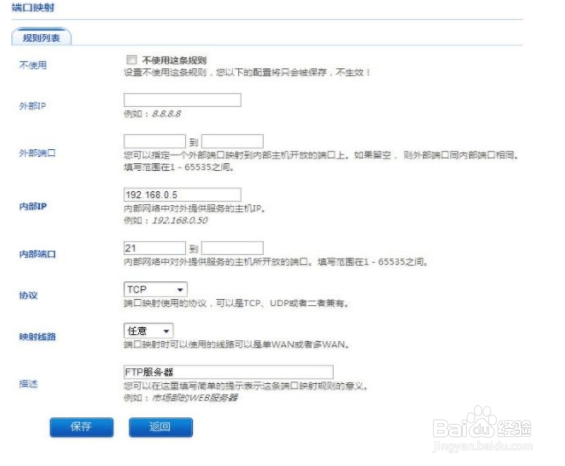Image resolution: width=565 pixels, height=466 pixels.
Task: Click the 内部端口 start field with 21
Action: [155, 248]
